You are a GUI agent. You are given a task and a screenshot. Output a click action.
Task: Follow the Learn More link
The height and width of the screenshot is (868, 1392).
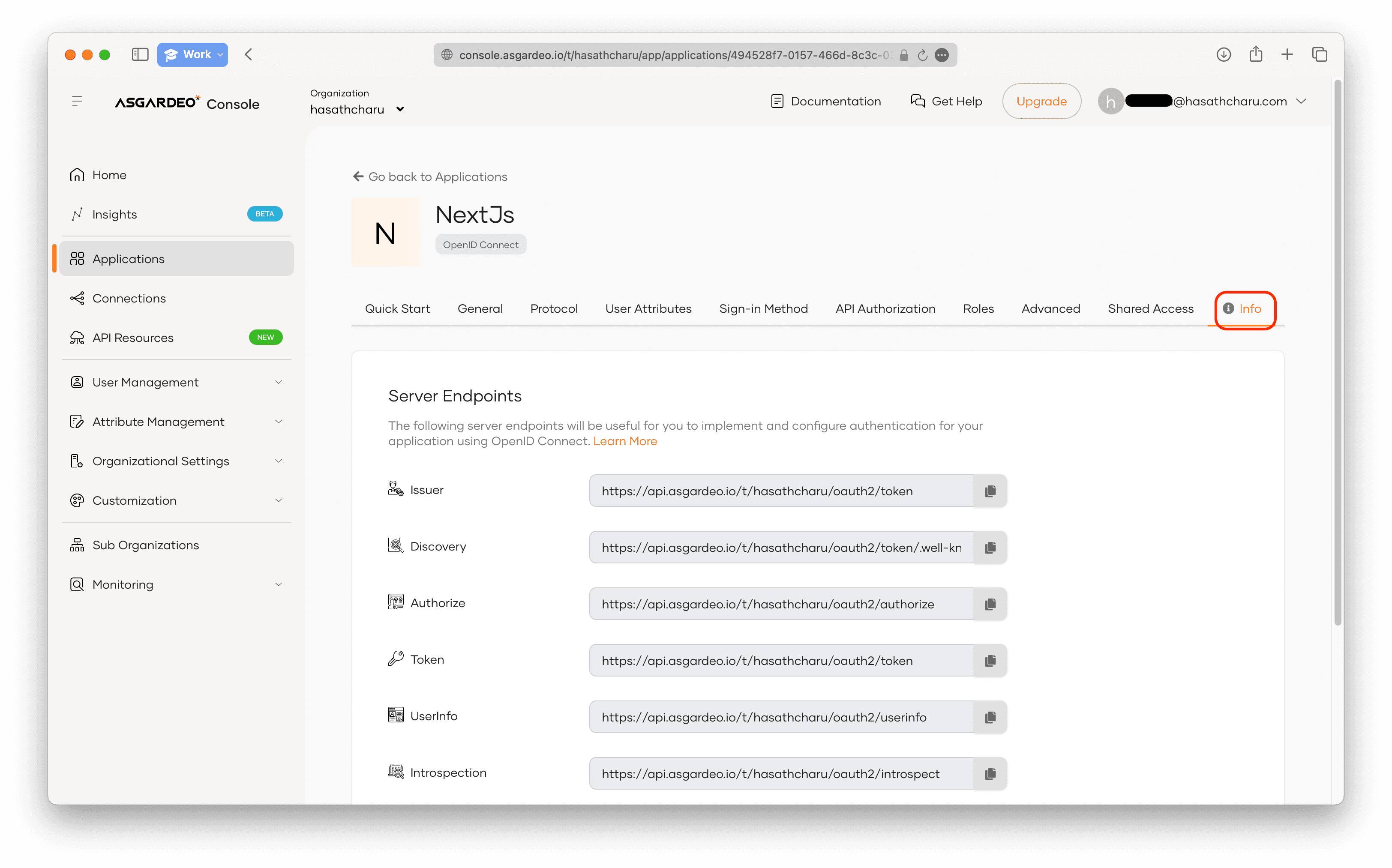click(x=625, y=441)
